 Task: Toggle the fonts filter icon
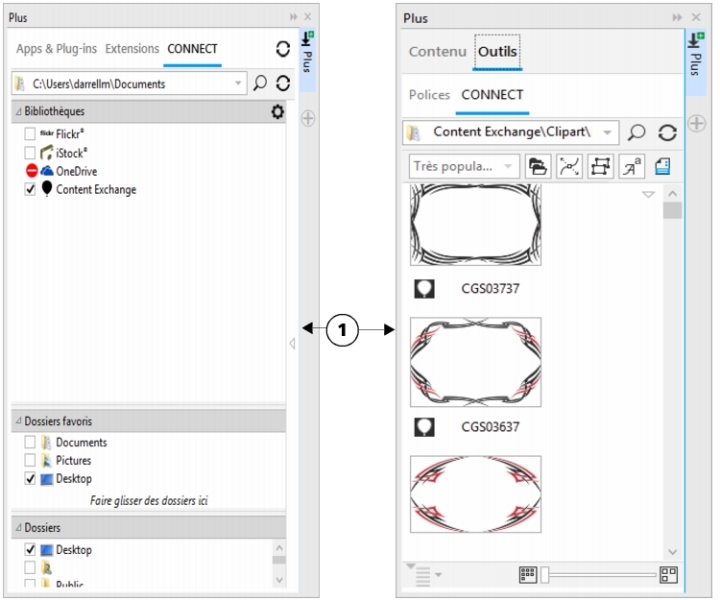pos(633,166)
